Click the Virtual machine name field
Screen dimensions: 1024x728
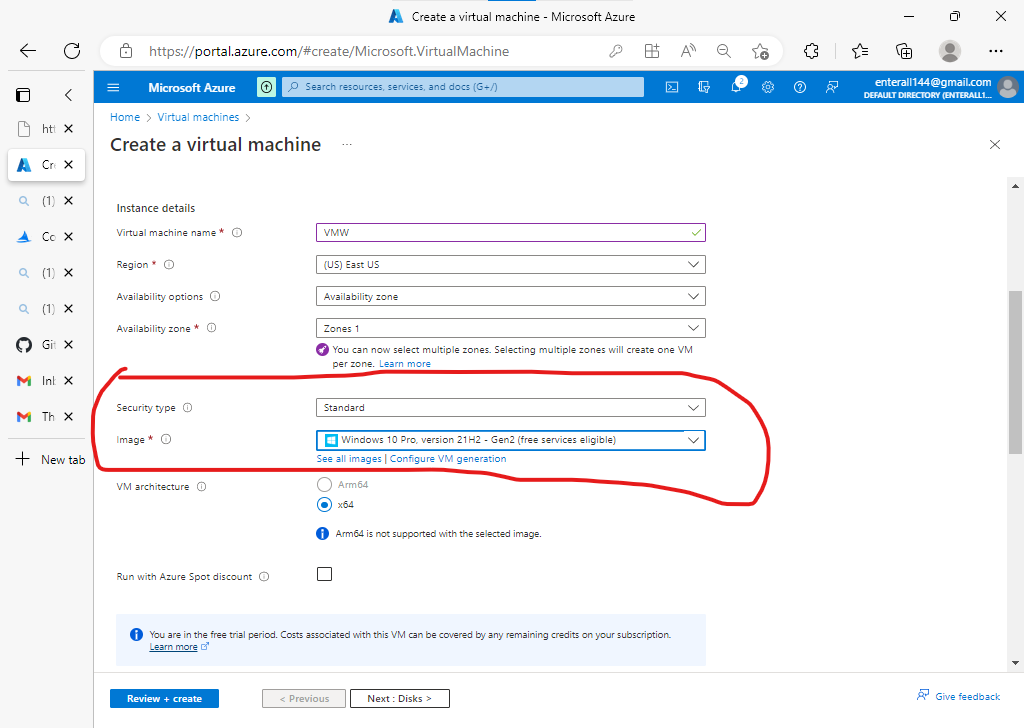click(510, 232)
